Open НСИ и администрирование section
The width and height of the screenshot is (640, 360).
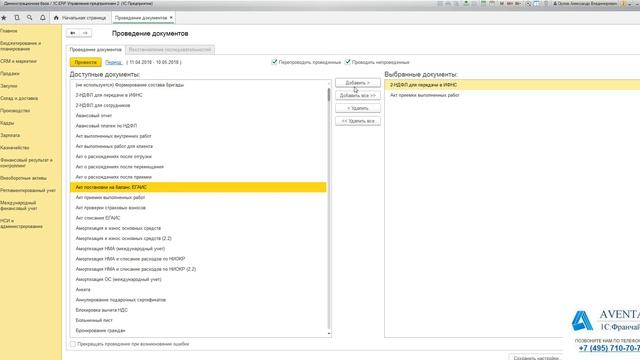21,224
